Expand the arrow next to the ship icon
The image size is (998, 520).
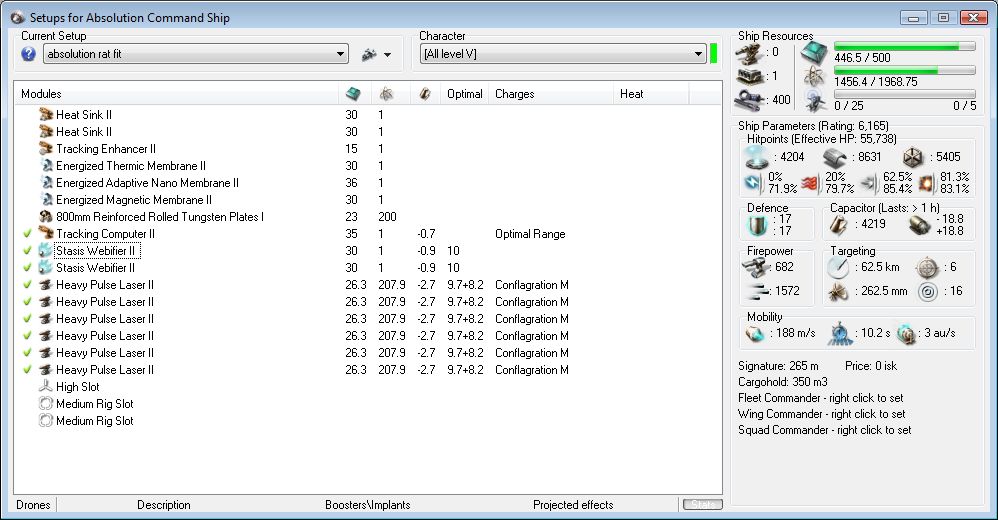click(x=388, y=55)
